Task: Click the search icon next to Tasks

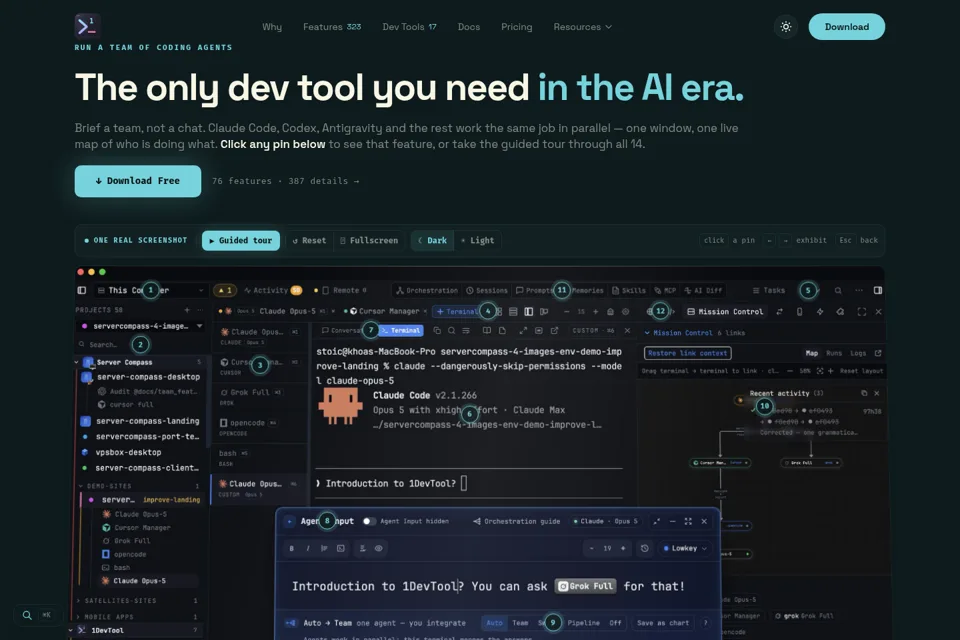Action: pos(838,290)
